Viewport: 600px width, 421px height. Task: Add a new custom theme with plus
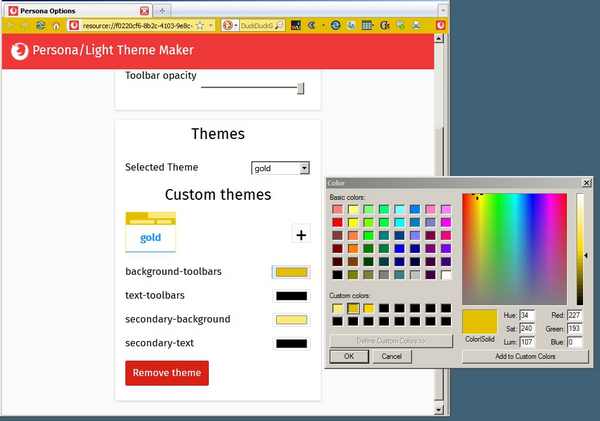click(x=301, y=235)
